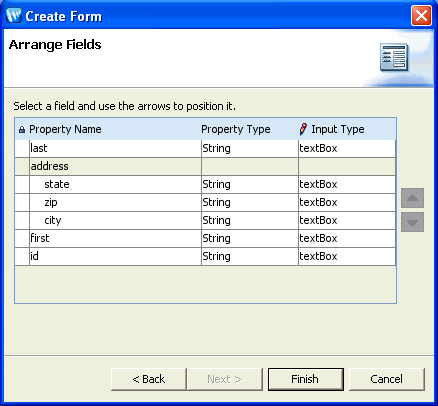Click the lock icon in table header
Viewport: 438px width, 406px height.
pos(22,129)
